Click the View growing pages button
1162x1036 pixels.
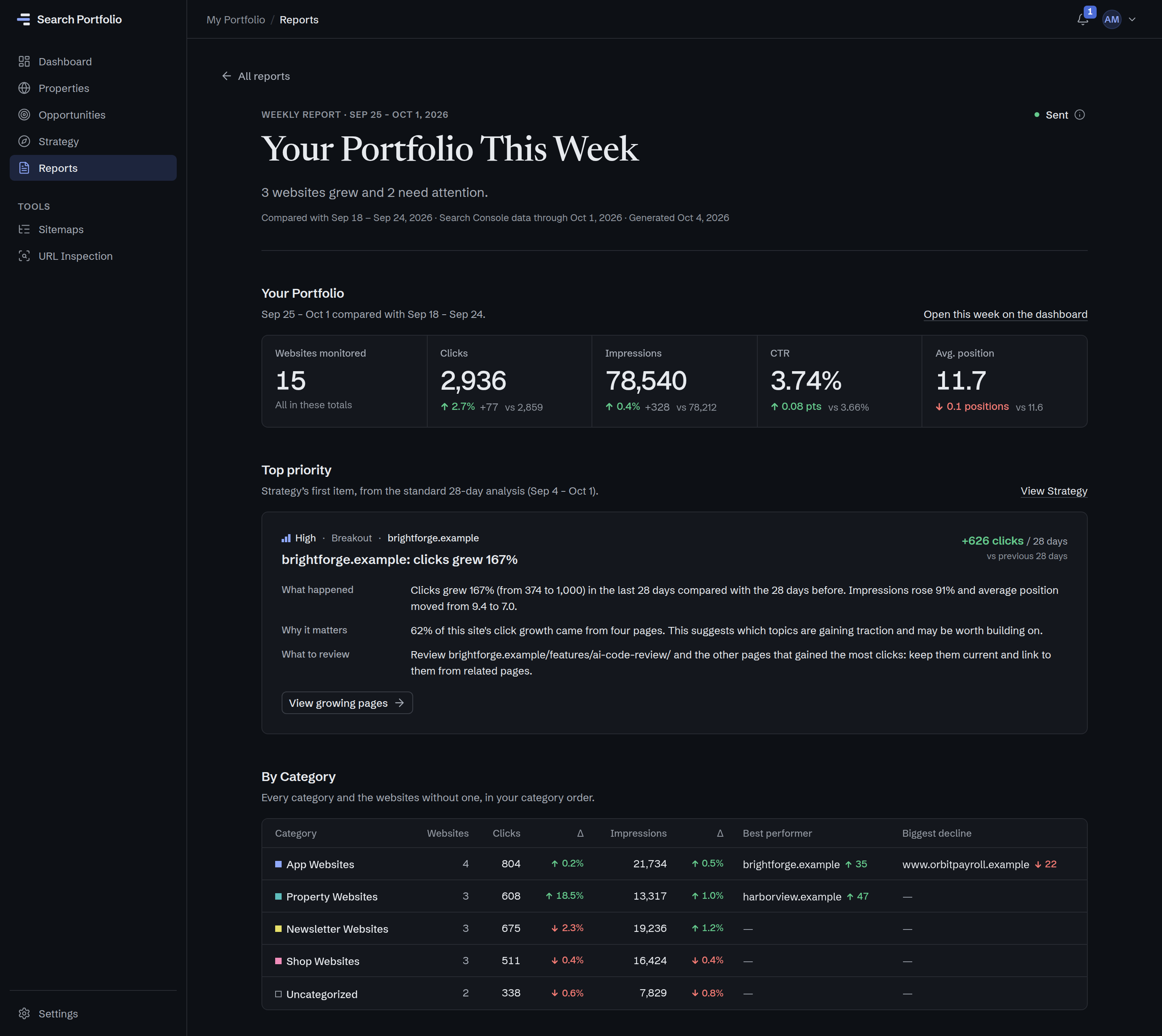(347, 703)
